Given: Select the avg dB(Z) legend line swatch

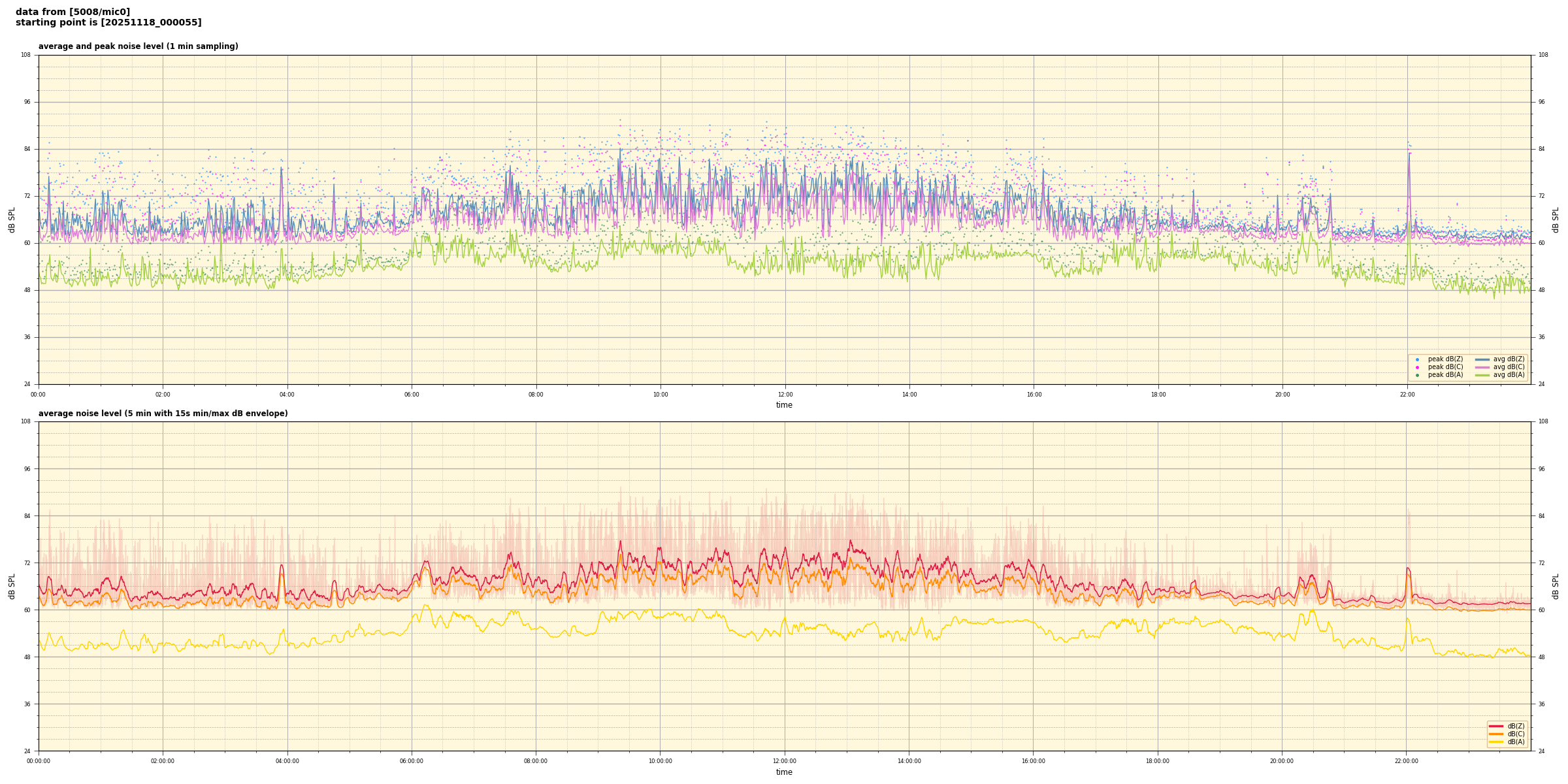Looking at the screenshot, I should (1482, 359).
